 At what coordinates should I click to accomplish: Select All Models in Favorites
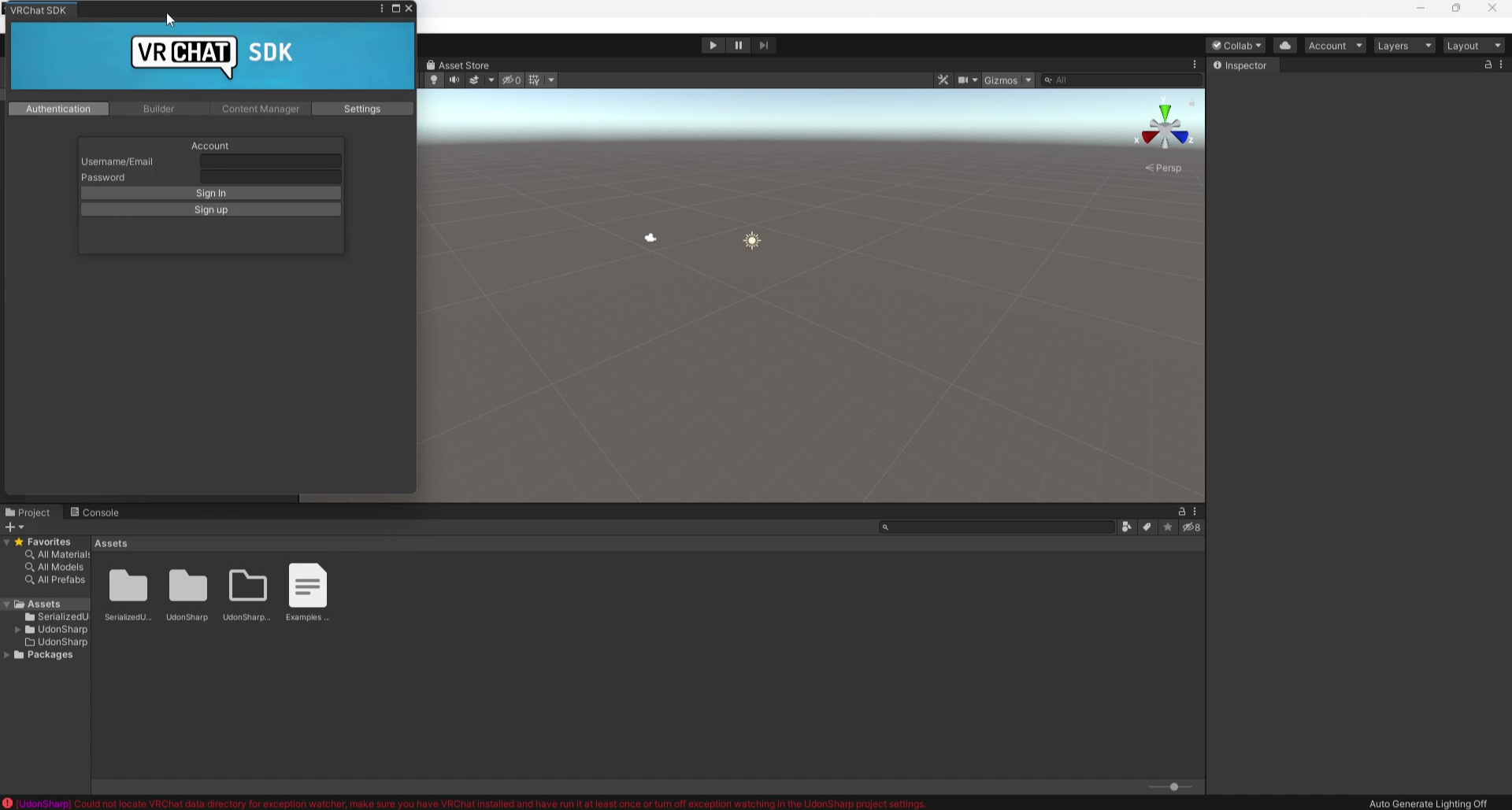(54, 568)
